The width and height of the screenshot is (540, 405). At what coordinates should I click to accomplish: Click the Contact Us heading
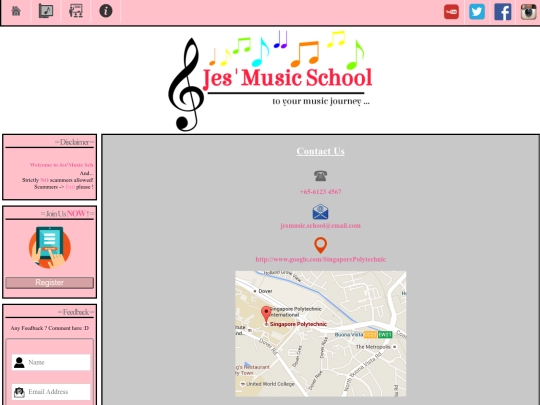(x=320, y=151)
